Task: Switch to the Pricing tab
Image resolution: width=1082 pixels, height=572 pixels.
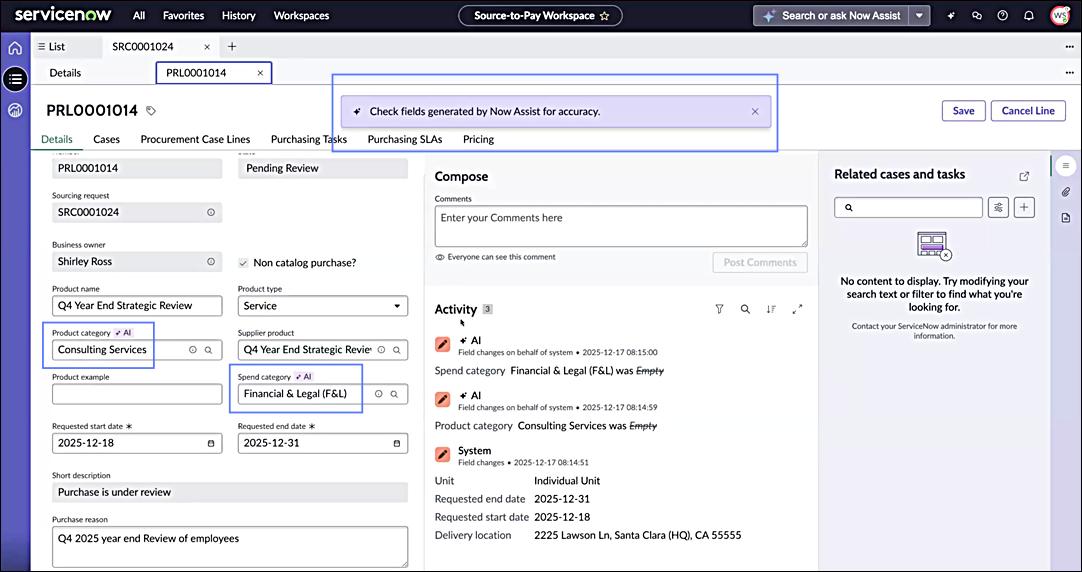Action: [x=478, y=139]
